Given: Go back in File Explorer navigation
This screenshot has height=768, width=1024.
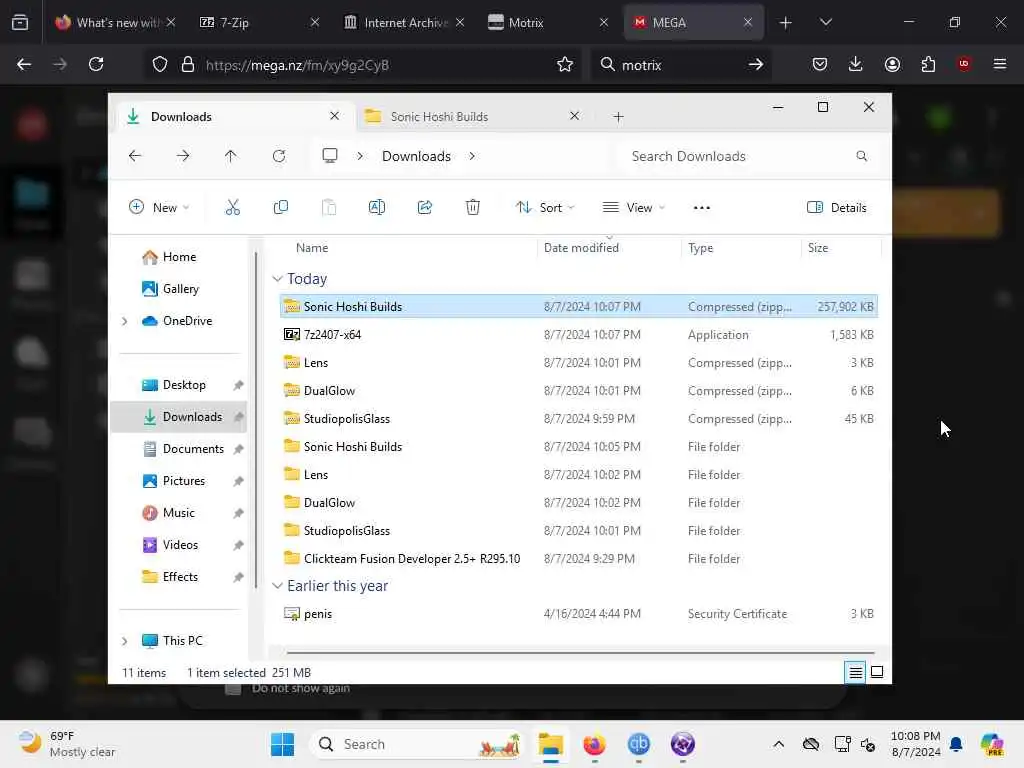Looking at the screenshot, I should click(x=135, y=156).
